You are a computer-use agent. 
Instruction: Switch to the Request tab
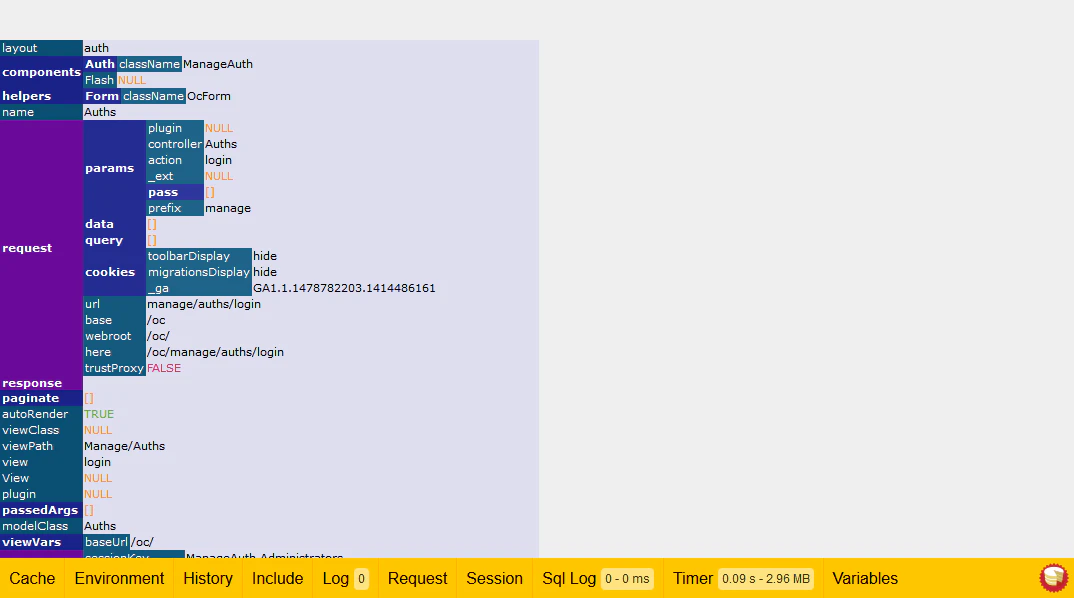[x=417, y=579]
